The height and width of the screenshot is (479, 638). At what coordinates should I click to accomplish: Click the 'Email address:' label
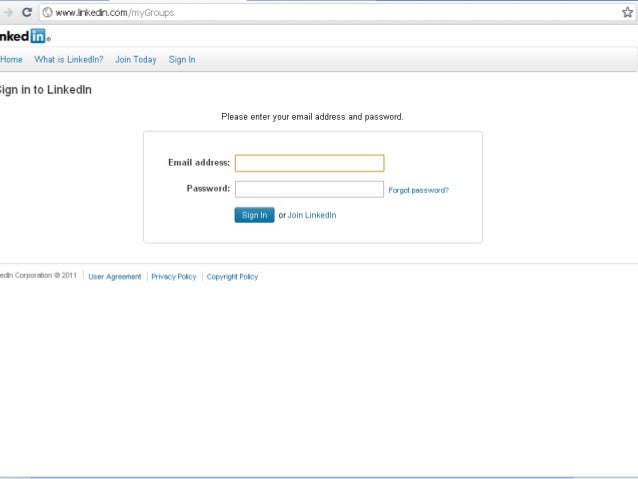tap(199, 162)
